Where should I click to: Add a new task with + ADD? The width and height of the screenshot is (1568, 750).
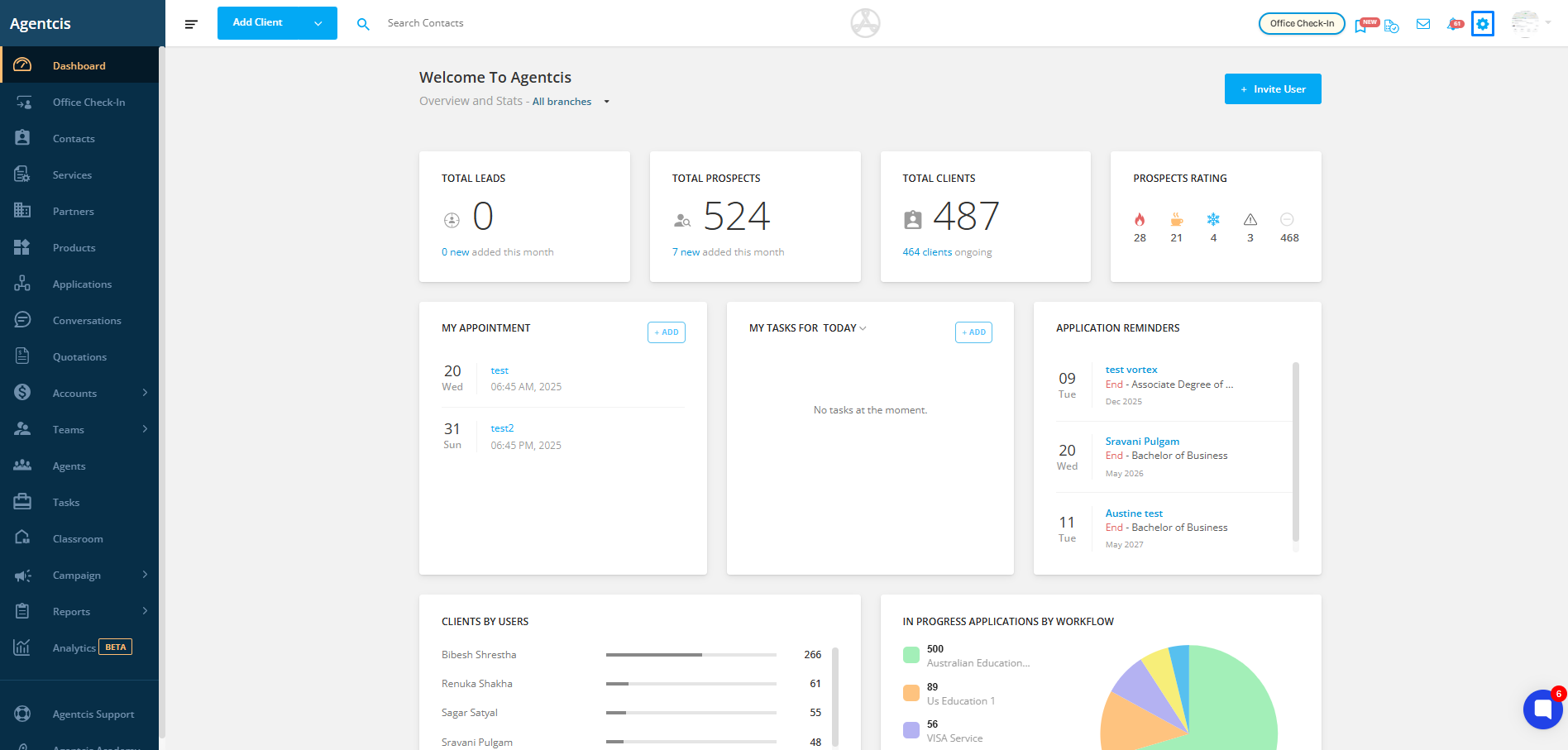973,332
